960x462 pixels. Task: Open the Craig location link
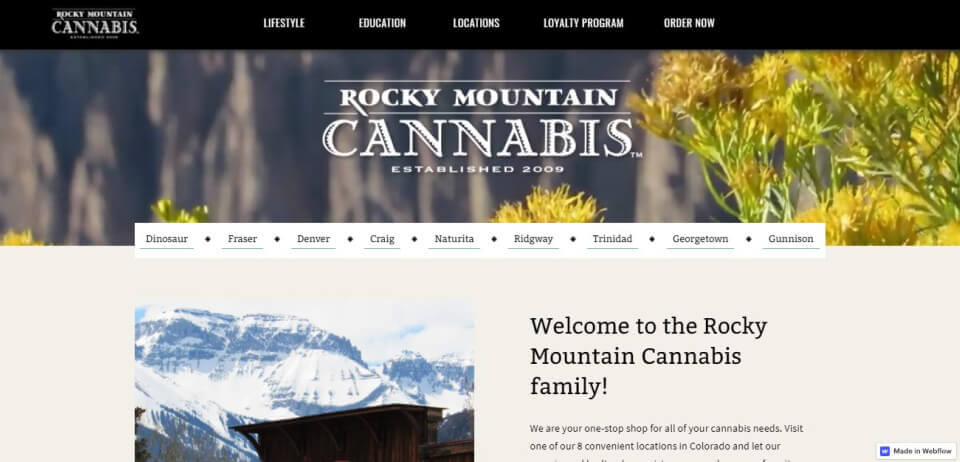(382, 239)
